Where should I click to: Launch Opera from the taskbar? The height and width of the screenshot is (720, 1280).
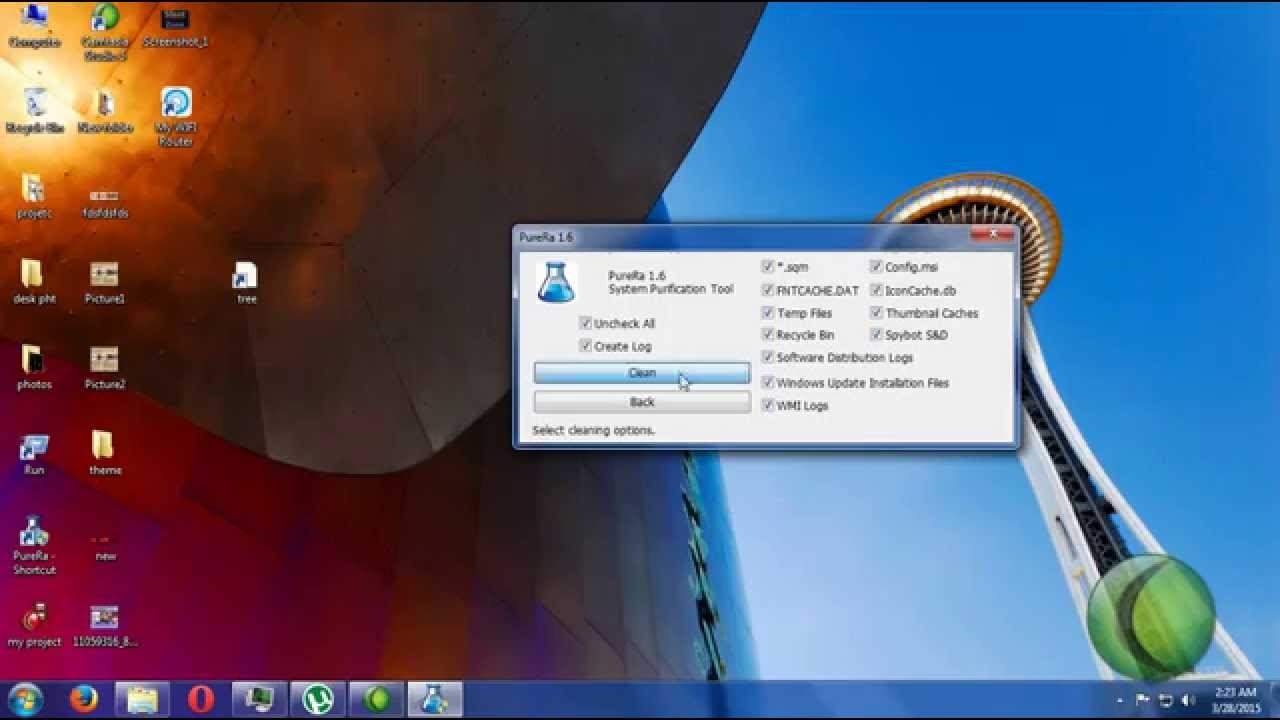coord(200,699)
